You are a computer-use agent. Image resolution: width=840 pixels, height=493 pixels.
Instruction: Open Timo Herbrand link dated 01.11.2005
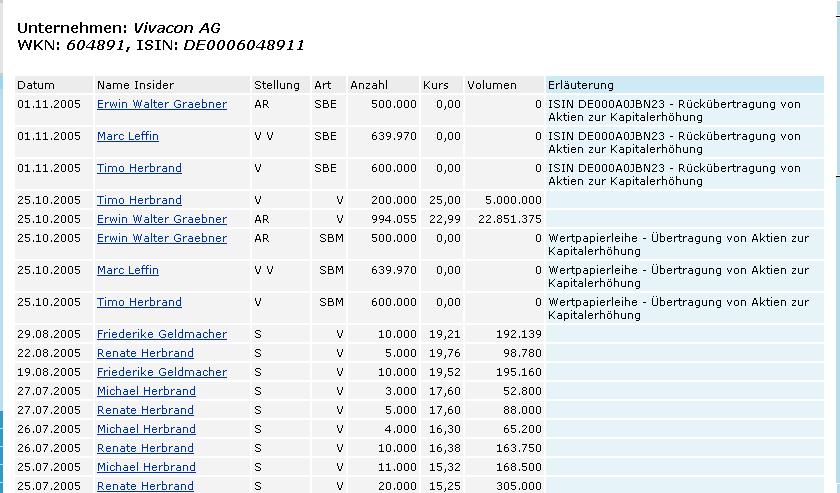(x=139, y=168)
